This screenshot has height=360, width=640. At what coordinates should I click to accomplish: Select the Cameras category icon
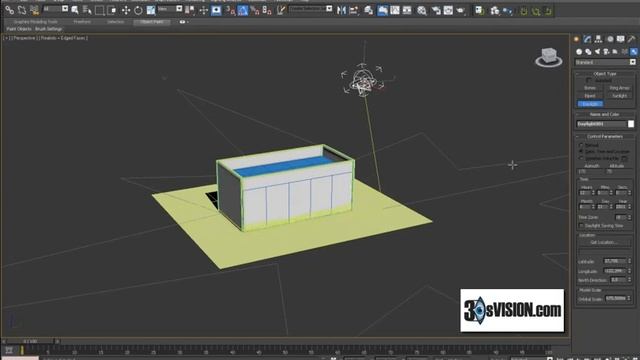pos(606,51)
